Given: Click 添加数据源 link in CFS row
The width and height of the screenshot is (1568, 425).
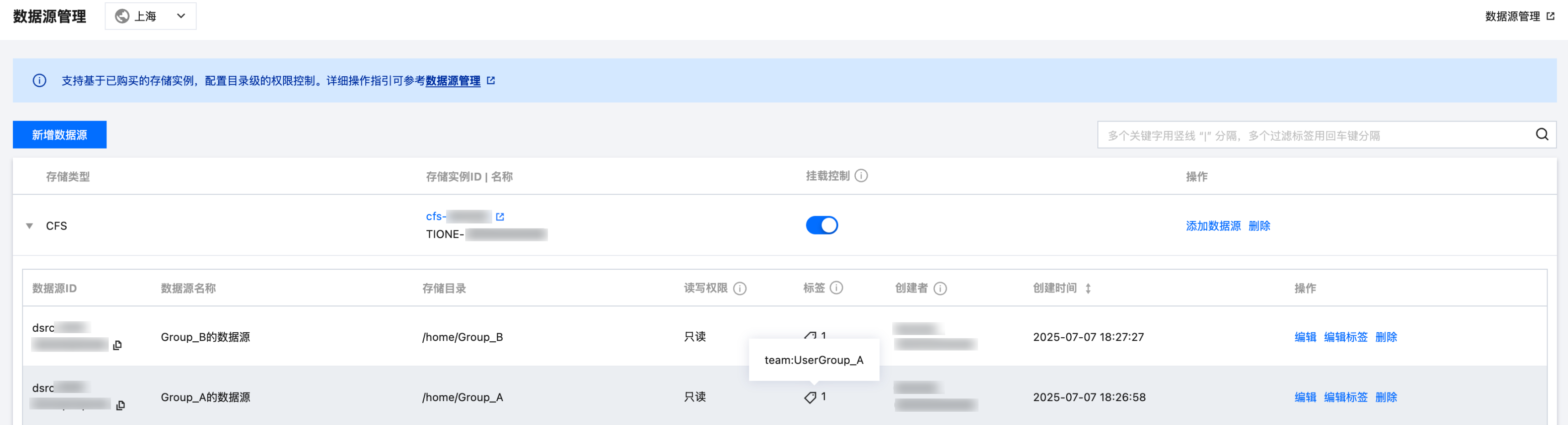Looking at the screenshot, I should [x=1212, y=226].
